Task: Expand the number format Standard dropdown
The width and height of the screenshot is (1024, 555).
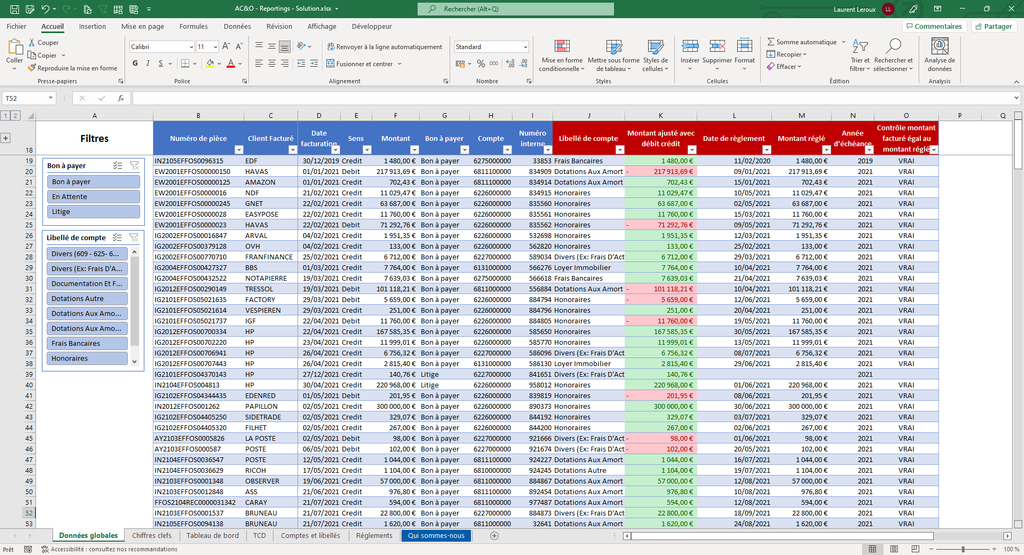Action: coord(524,47)
